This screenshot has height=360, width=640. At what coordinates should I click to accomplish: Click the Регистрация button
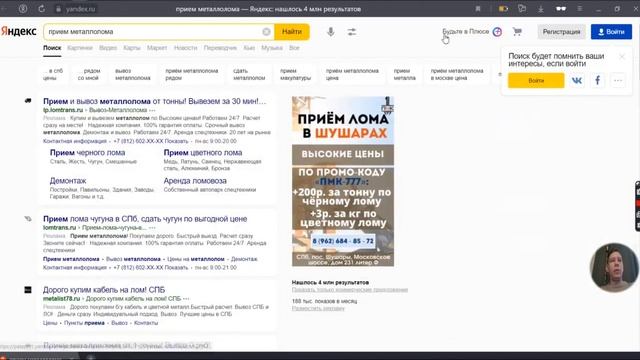[561, 32]
